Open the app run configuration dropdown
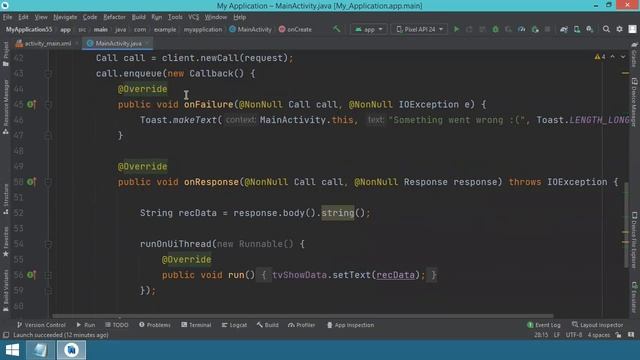 pos(369,29)
